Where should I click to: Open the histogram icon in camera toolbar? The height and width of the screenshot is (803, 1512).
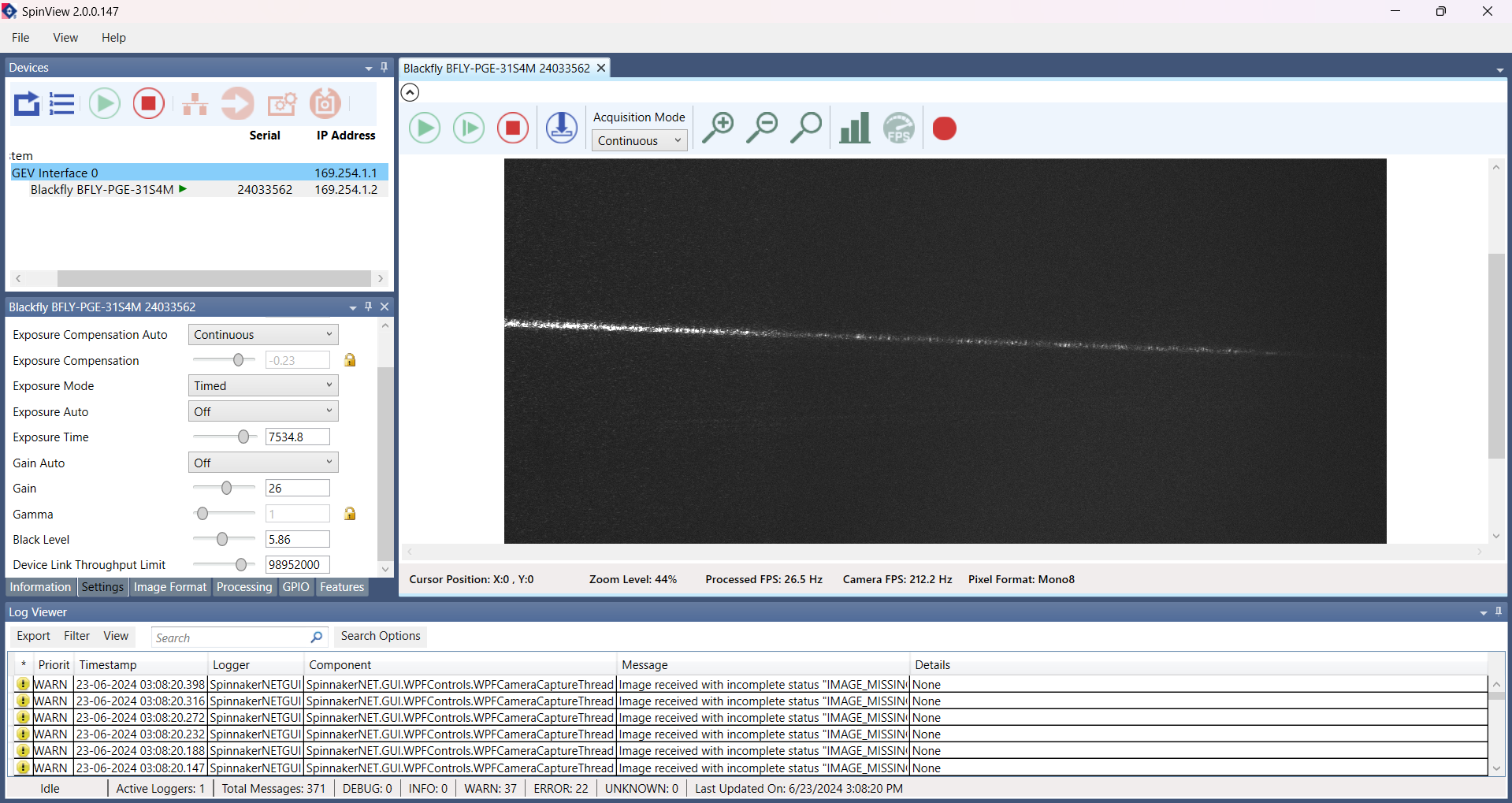[x=854, y=127]
